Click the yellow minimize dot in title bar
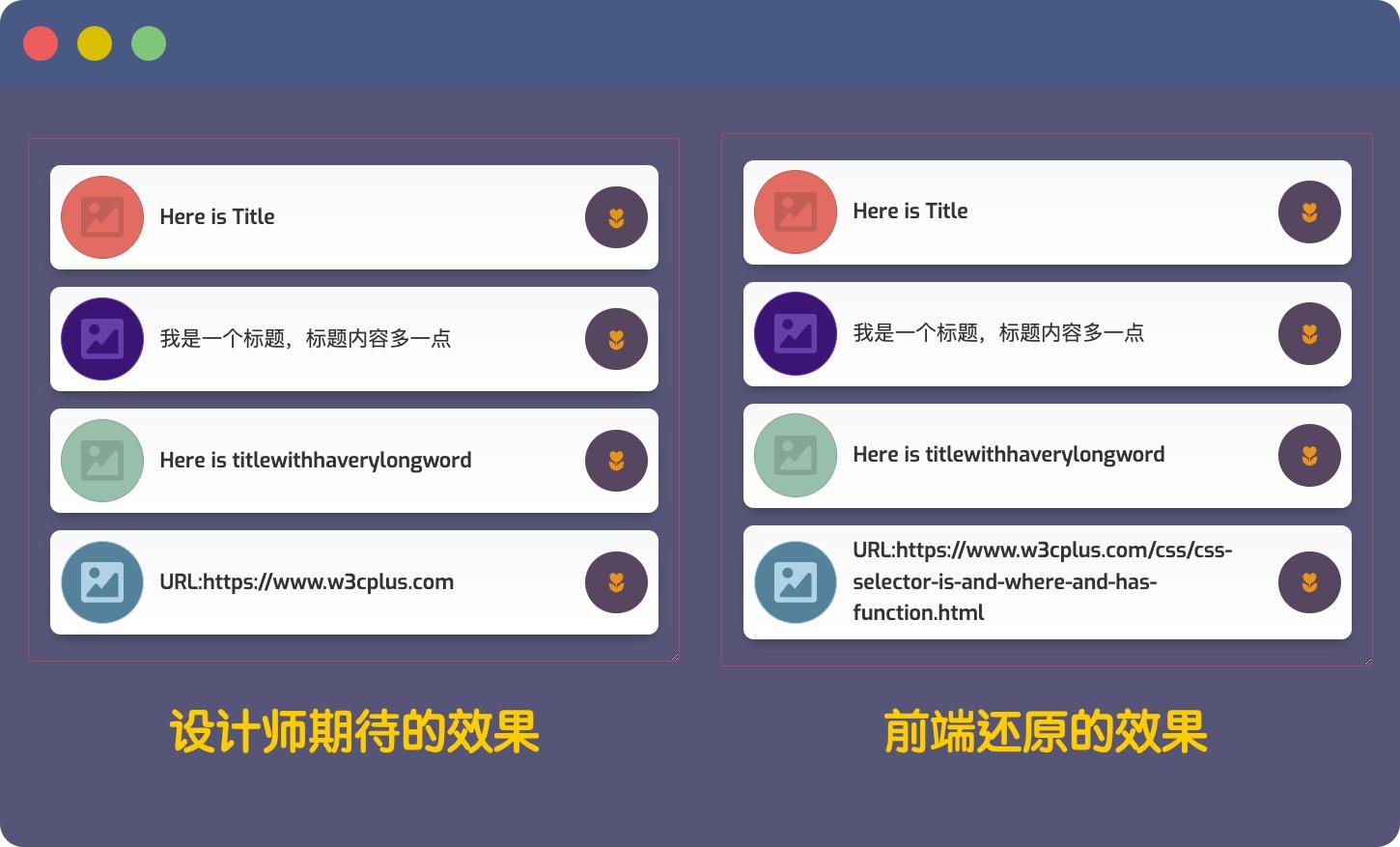This screenshot has height=847, width=1400. pyautogui.click(x=95, y=43)
